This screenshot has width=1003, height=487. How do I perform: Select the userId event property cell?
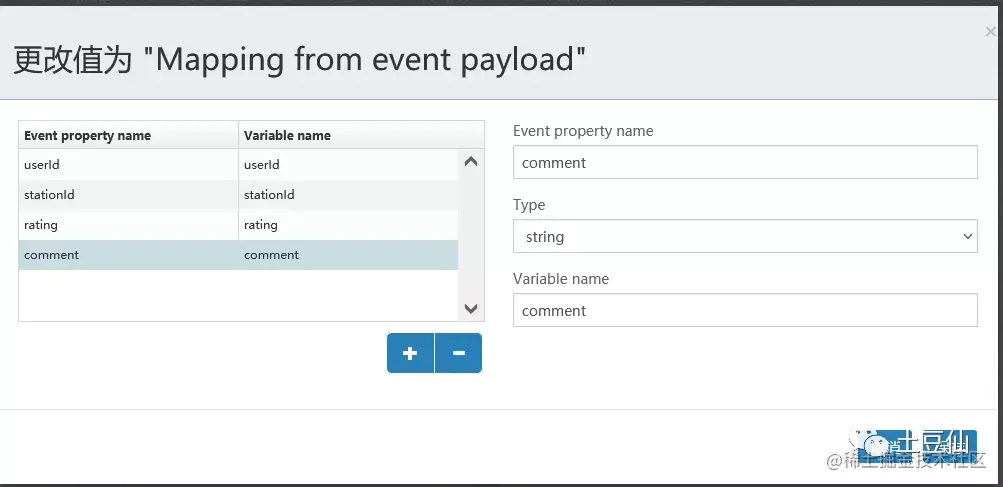(x=129, y=164)
